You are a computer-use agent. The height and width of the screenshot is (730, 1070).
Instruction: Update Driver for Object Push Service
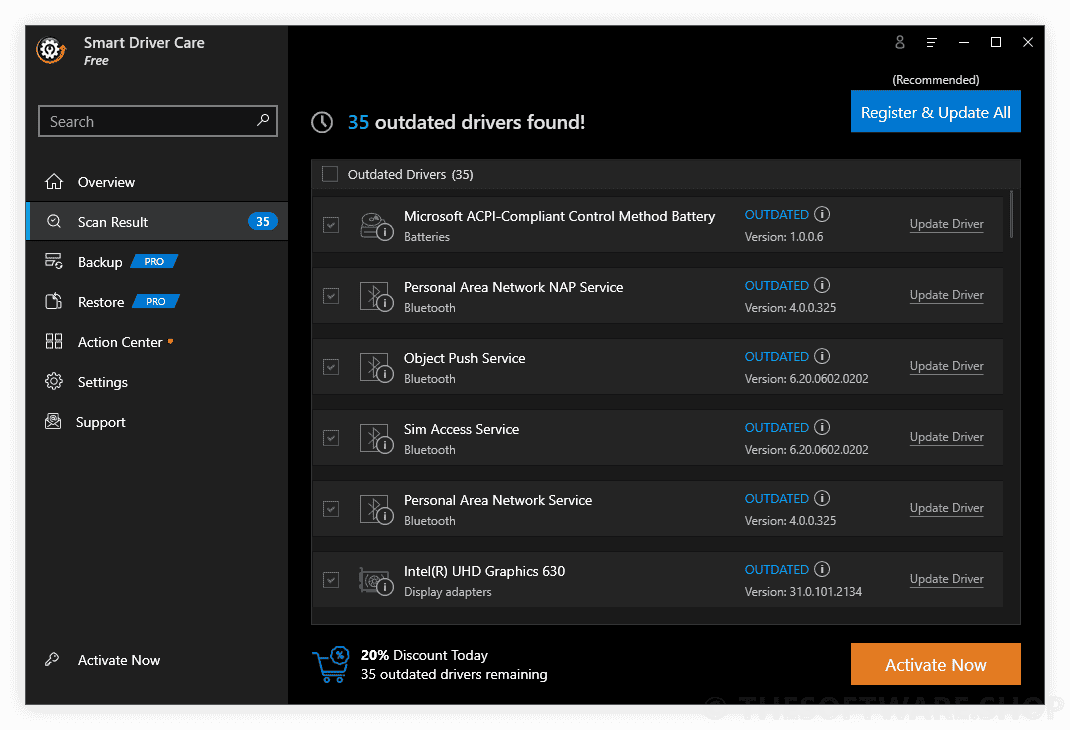[x=946, y=366]
